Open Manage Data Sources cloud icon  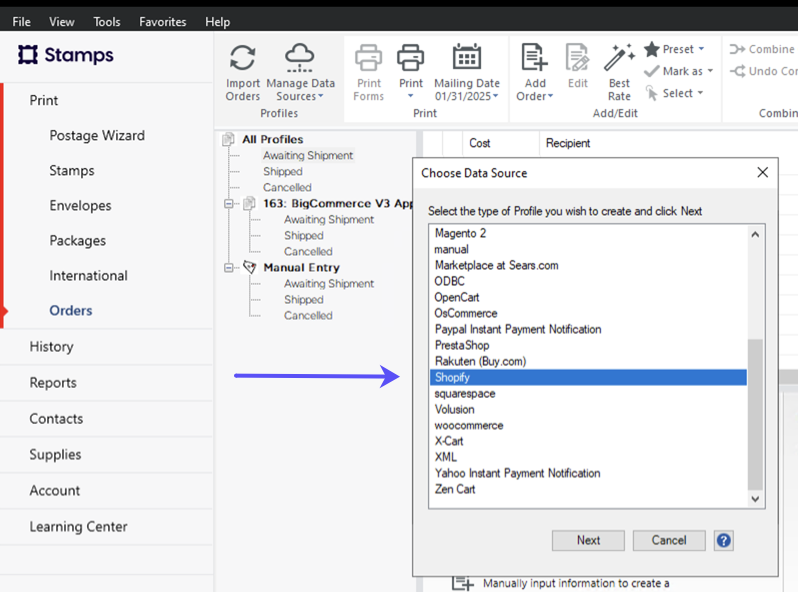coord(299,57)
